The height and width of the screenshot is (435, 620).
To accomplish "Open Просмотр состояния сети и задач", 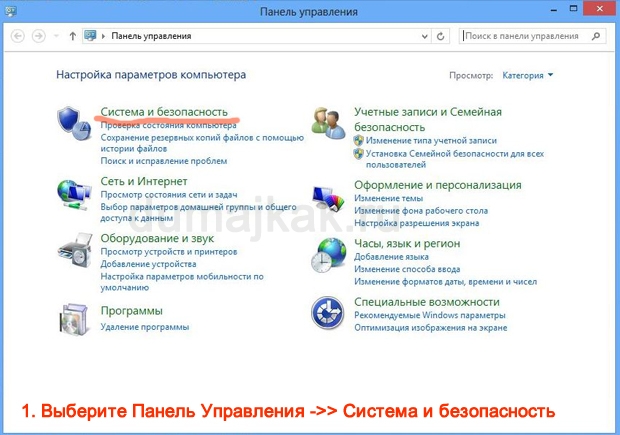I will pyautogui.click(x=169, y=195).
